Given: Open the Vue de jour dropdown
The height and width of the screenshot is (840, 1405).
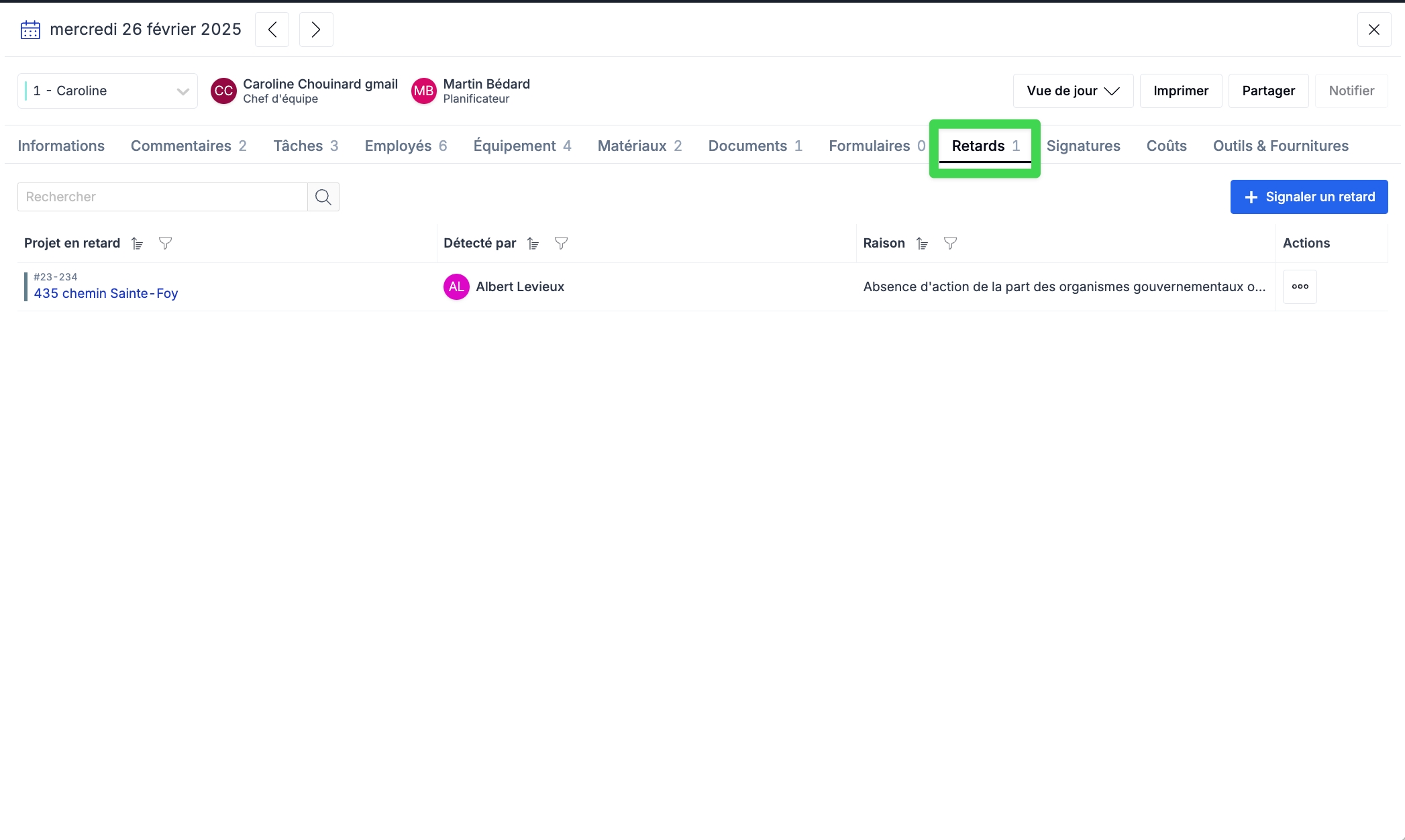Looking at the screenshot, I should (1073, 91).
